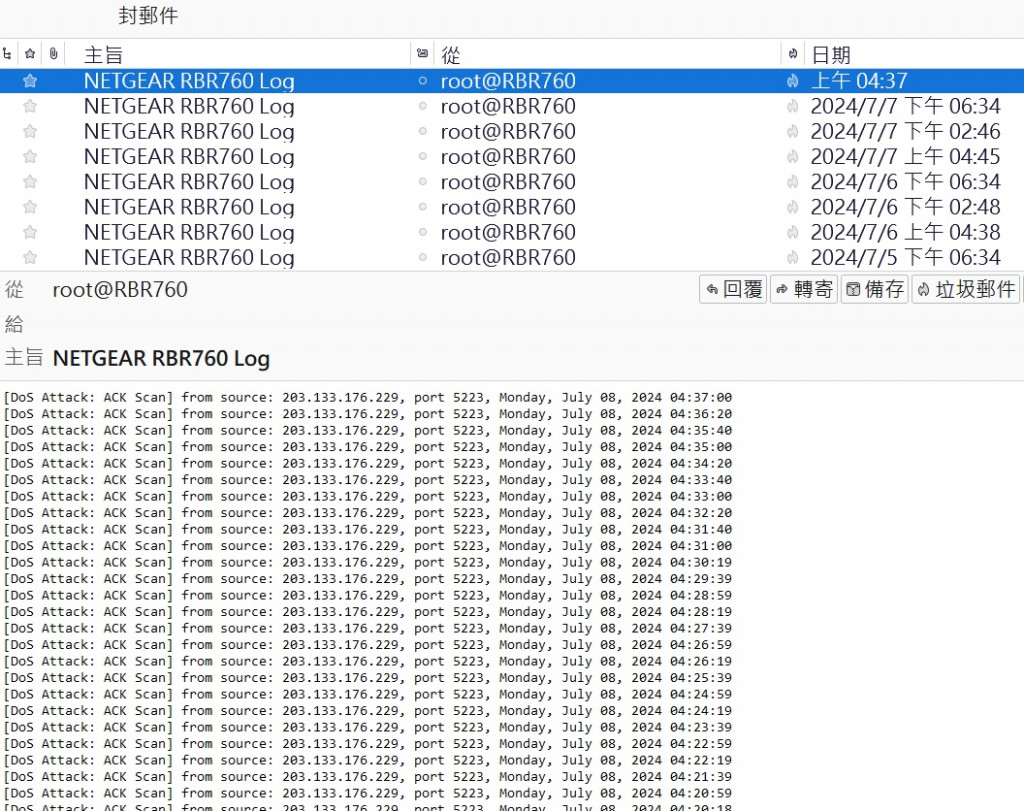Toggle read dot on 2024/7/6 上午 04:38 message
The image size is (1024, 811).
423,232
